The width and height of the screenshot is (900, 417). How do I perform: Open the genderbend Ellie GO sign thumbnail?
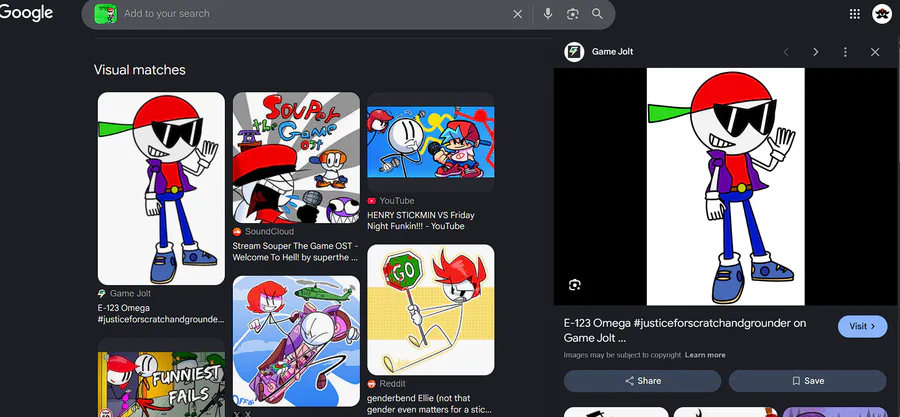(x=430, y=310)
